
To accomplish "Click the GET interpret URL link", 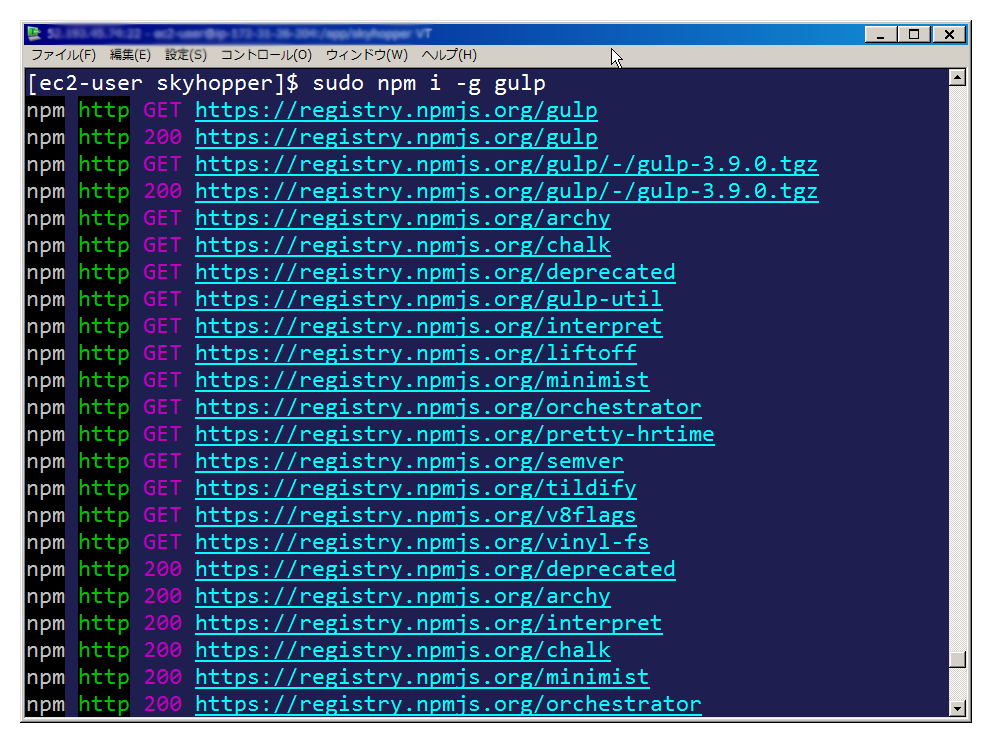I will 428,326.
